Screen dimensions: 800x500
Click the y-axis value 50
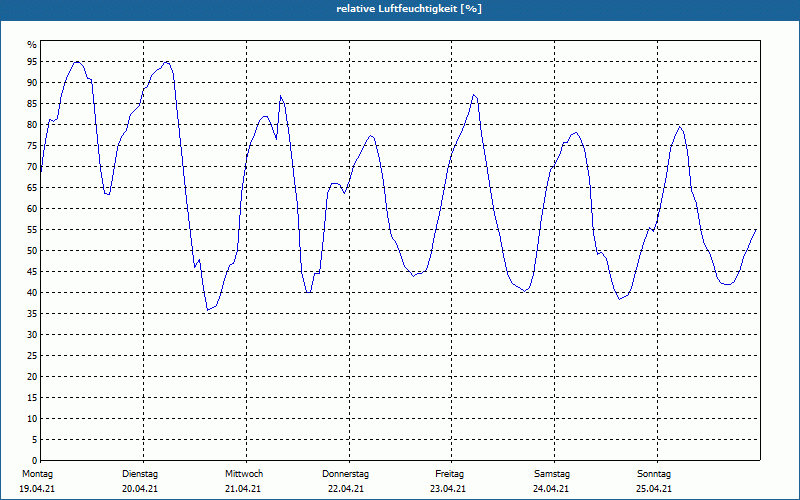(32, 251)
